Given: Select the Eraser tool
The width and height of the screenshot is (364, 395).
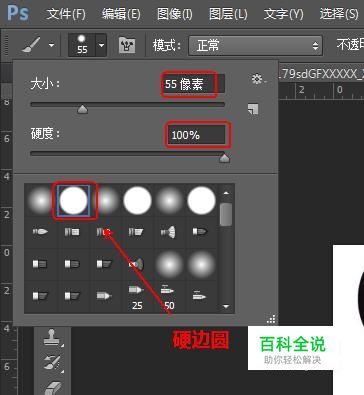Looking at the screenshot, I should coord(53,388).
